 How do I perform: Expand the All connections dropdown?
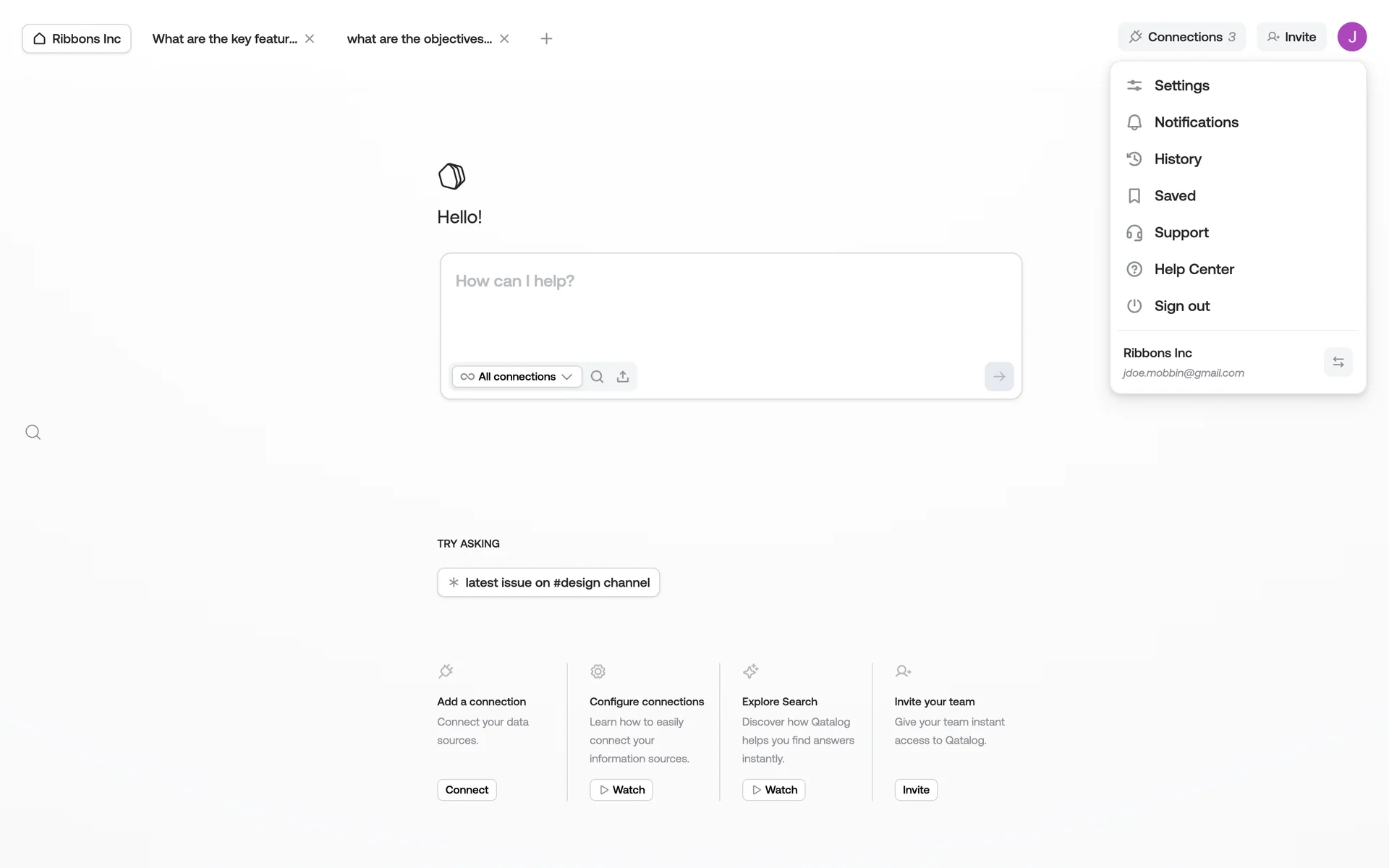tap(517, 377)
